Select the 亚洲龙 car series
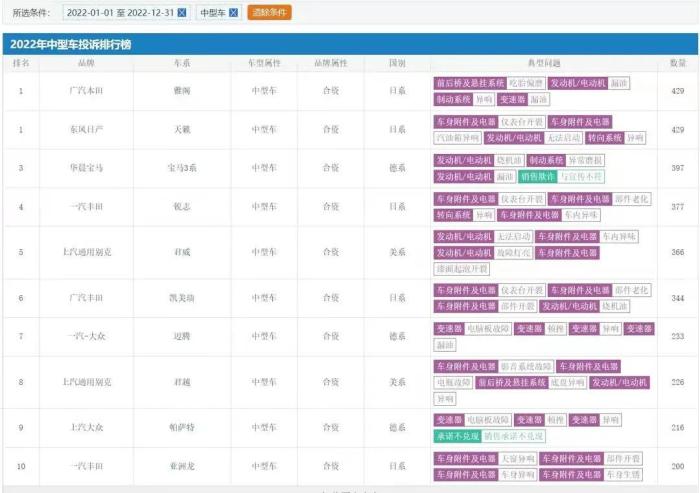700x493 pixels. pos(182,466)
